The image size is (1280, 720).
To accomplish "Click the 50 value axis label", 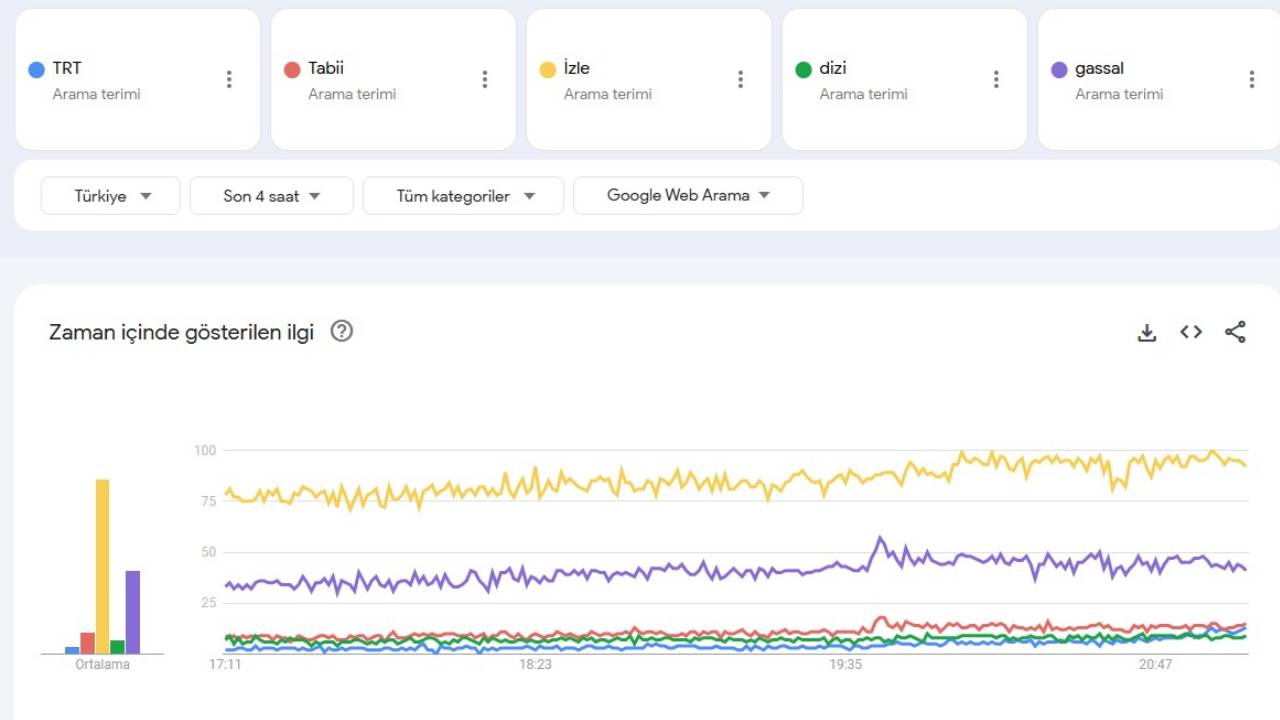I will (208, 552).
